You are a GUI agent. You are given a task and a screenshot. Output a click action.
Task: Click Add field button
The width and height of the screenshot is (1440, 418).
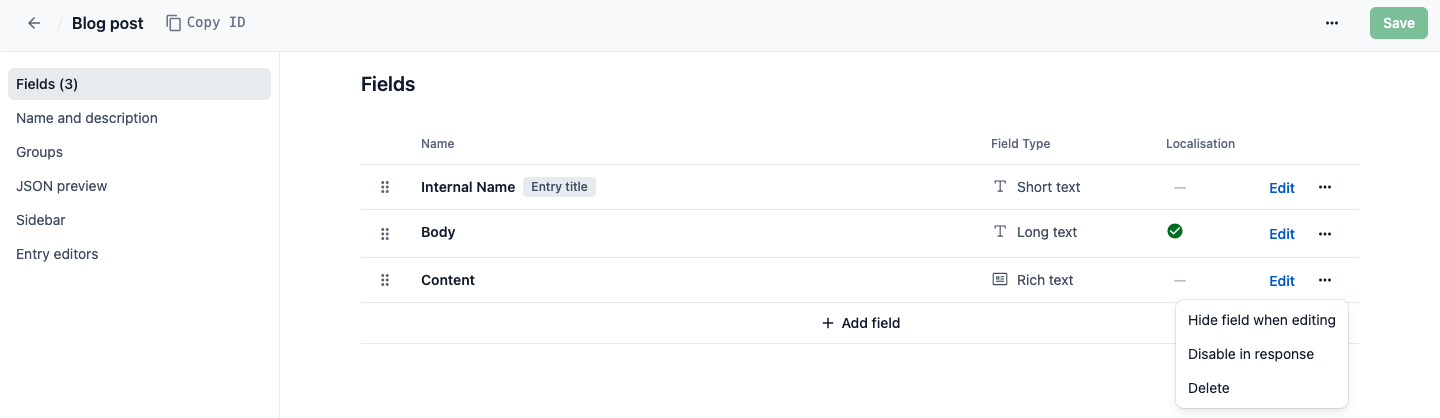coord(860,323)
